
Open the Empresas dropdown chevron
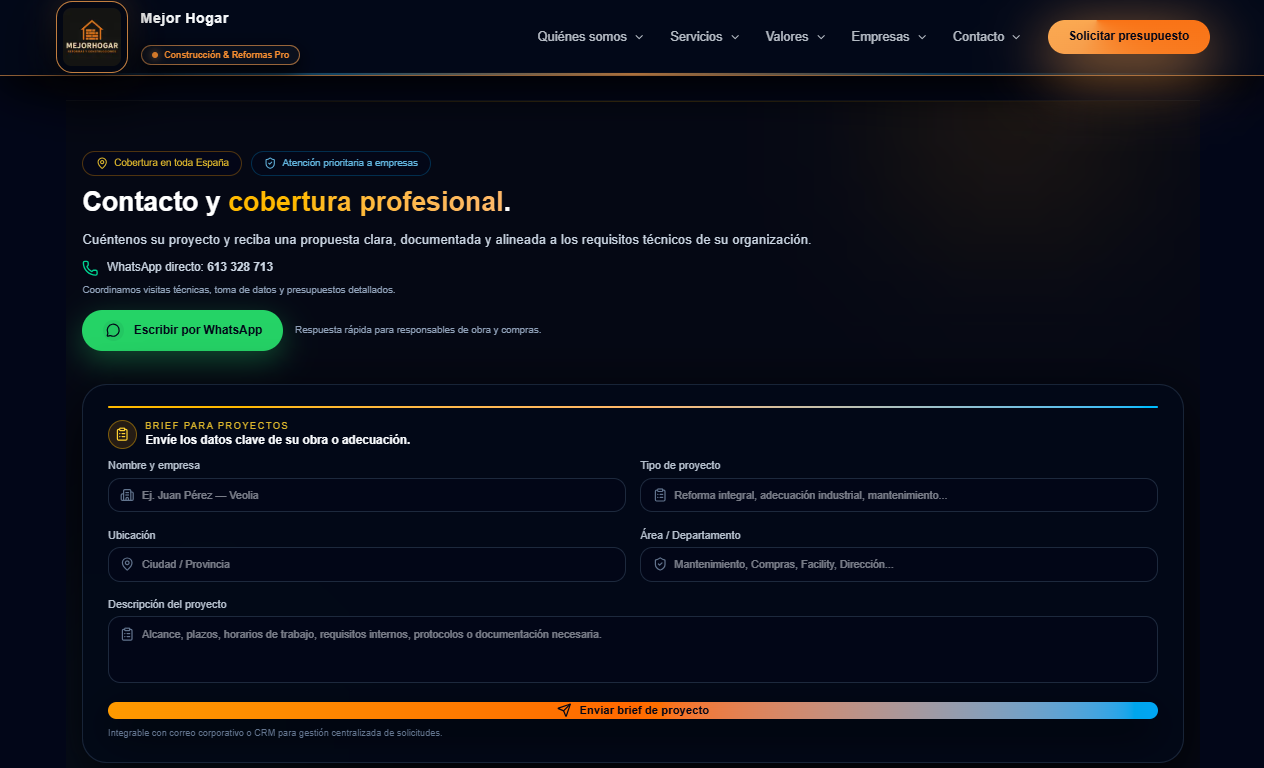coord(921,36)
